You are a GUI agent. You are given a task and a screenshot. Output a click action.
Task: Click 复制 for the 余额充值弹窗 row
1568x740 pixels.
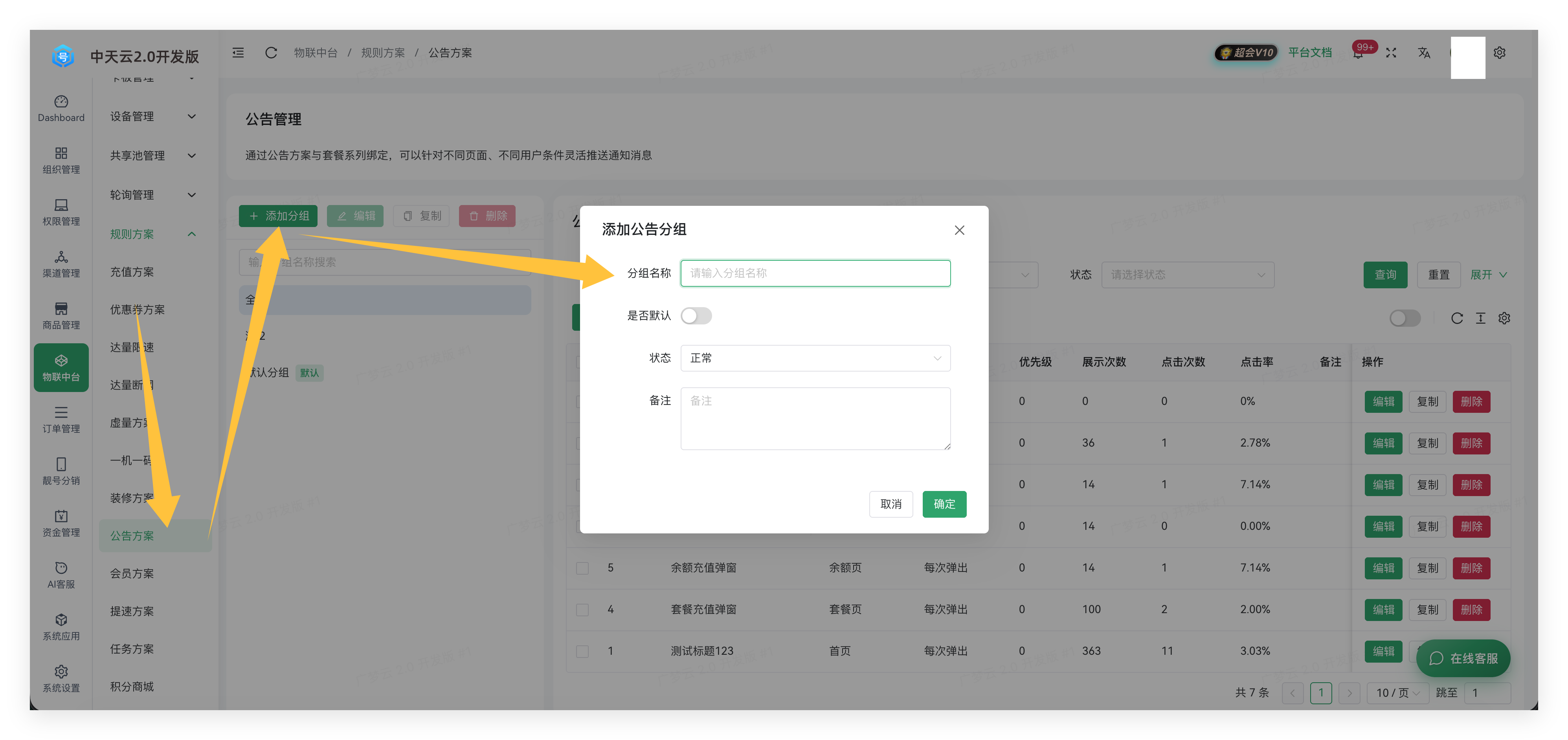click(x=1427, y=568)
